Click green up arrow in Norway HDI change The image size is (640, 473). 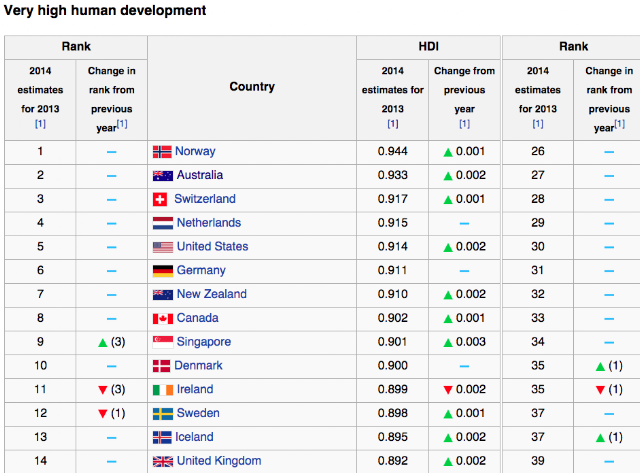tap(448, 152)
